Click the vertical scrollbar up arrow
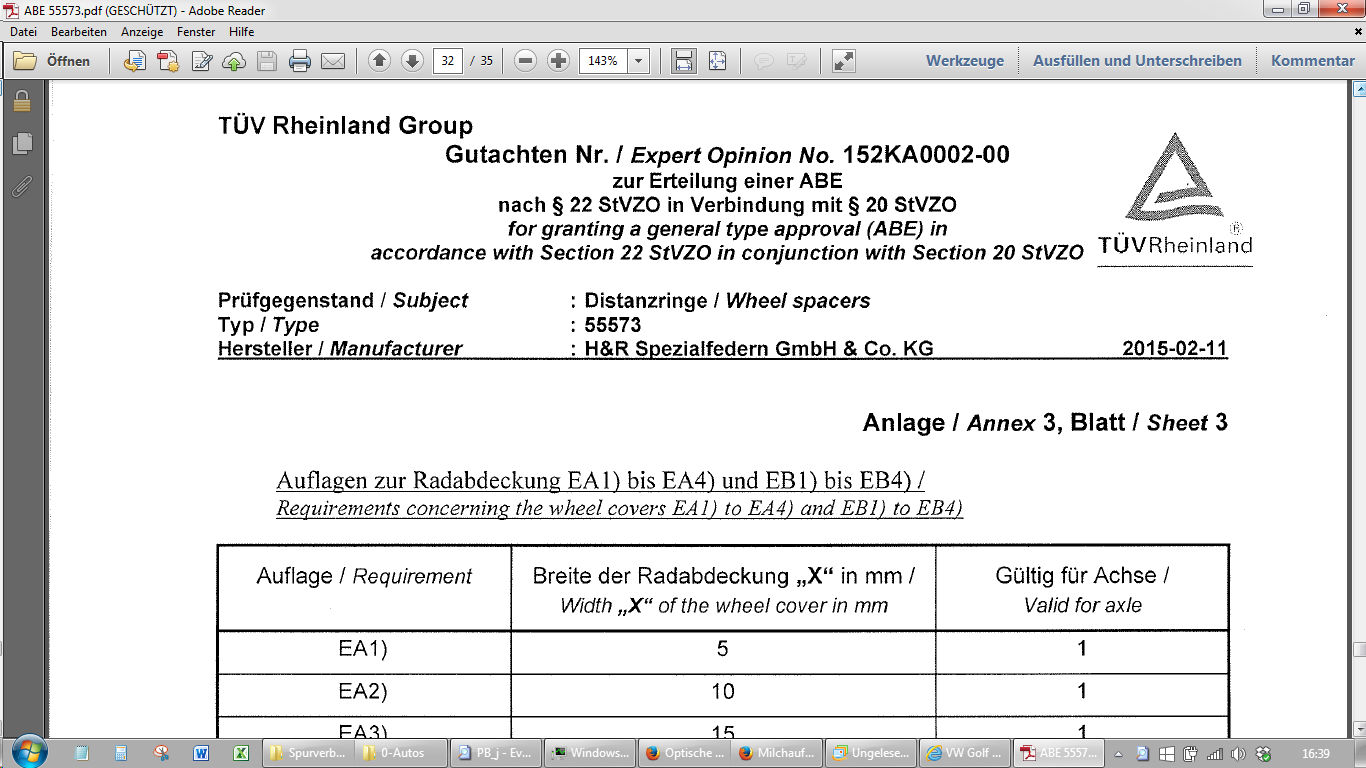Viewport: 1366px width, 768px height. pos(1359,90)
